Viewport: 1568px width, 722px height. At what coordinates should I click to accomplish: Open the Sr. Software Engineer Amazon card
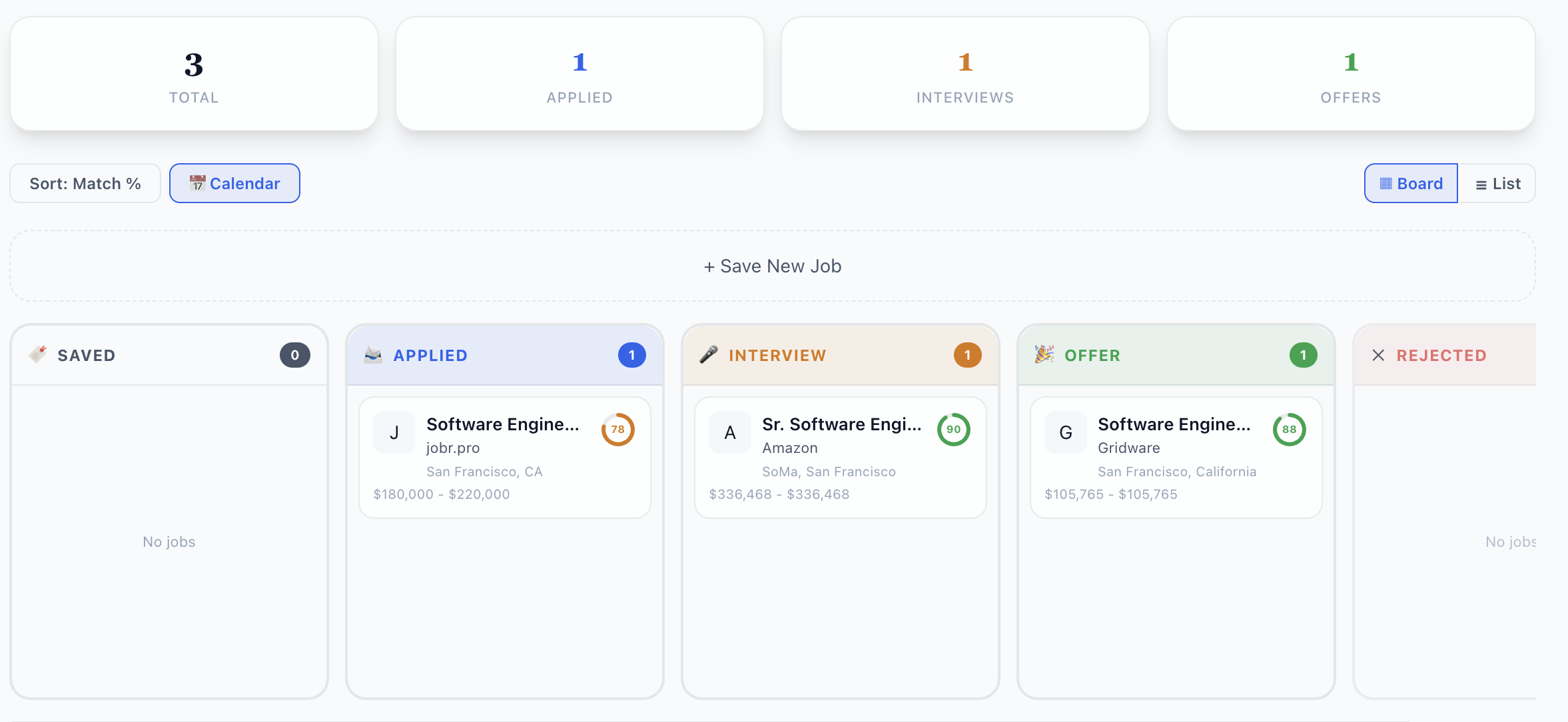pyautogui.click(x=841, y=424)
